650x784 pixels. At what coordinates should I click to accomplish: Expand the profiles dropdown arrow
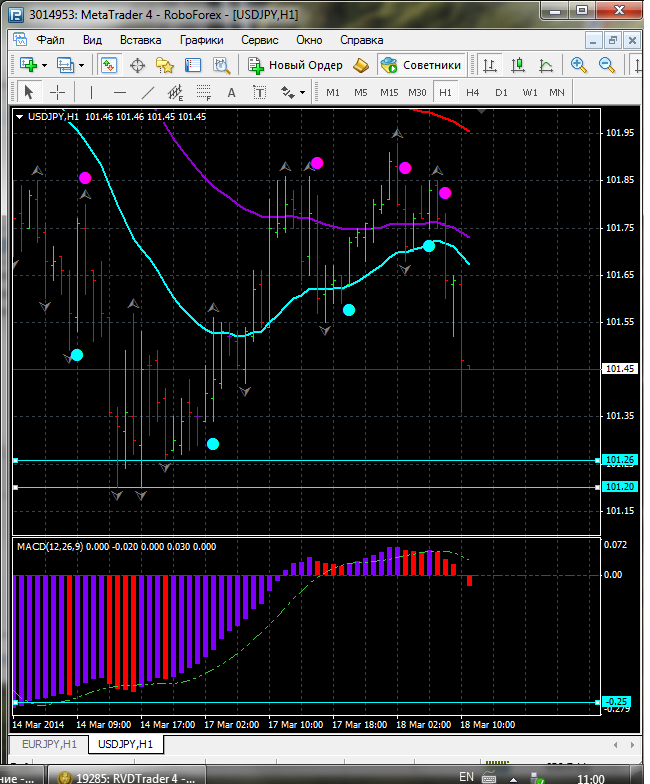[x=82, y=66]
